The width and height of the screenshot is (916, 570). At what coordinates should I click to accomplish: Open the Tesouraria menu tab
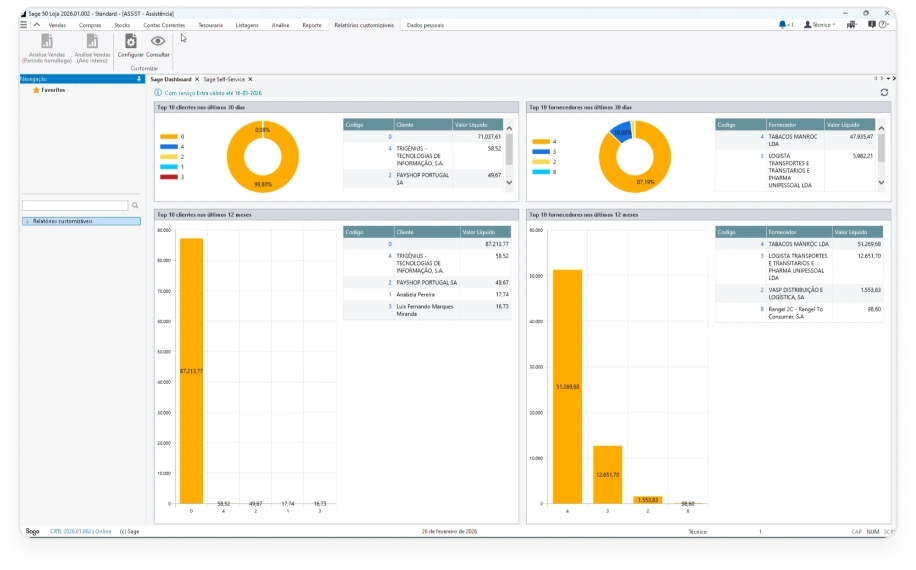210,25
